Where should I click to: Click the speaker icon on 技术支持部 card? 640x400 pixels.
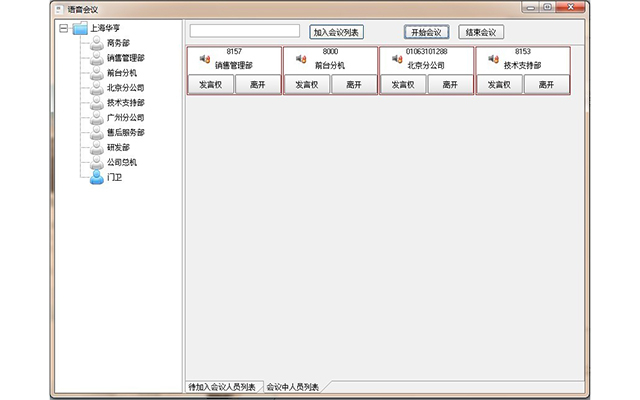pos(492,58)
